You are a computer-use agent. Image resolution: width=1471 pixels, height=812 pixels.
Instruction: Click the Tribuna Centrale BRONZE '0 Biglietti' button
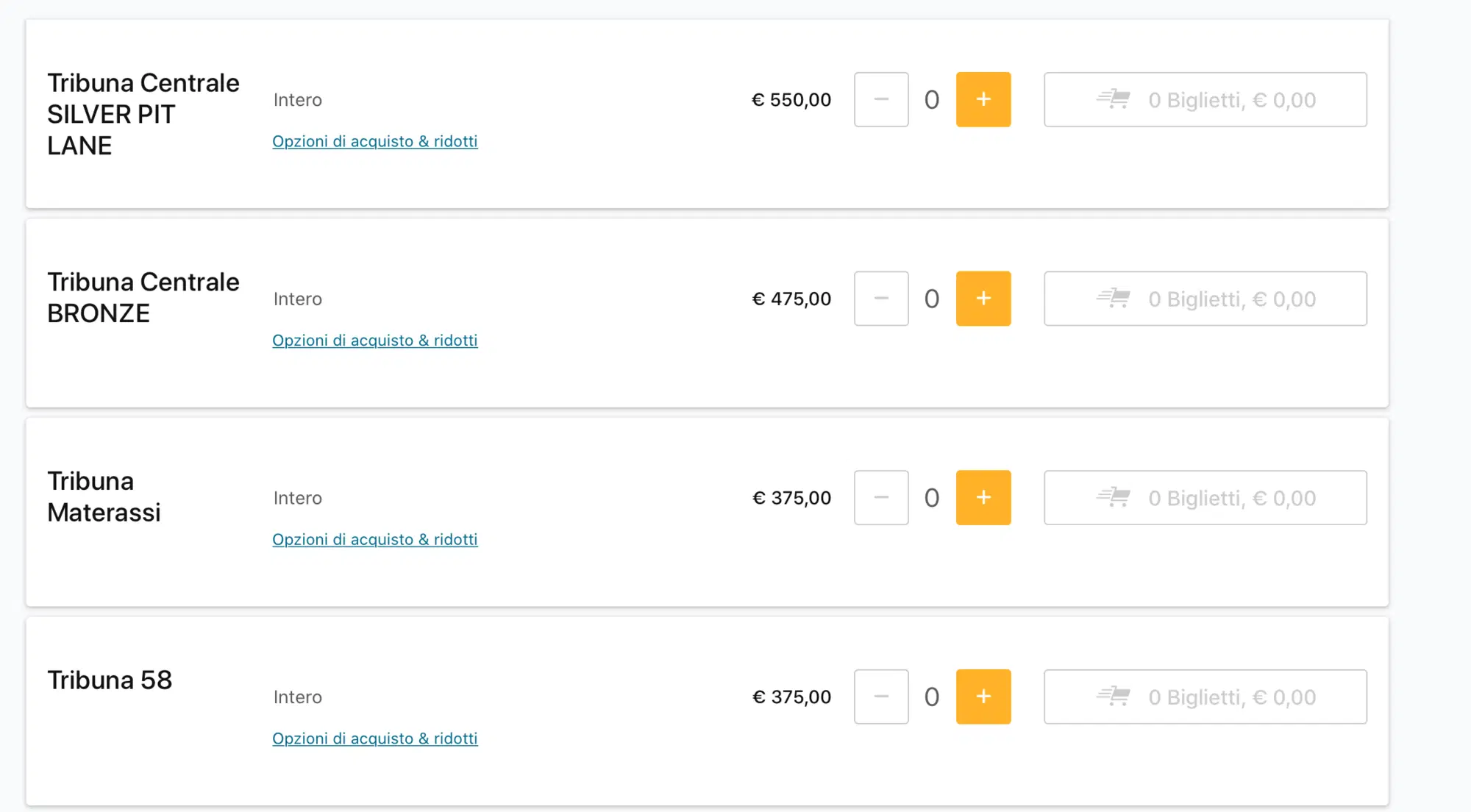click(x=1232, y=299)
